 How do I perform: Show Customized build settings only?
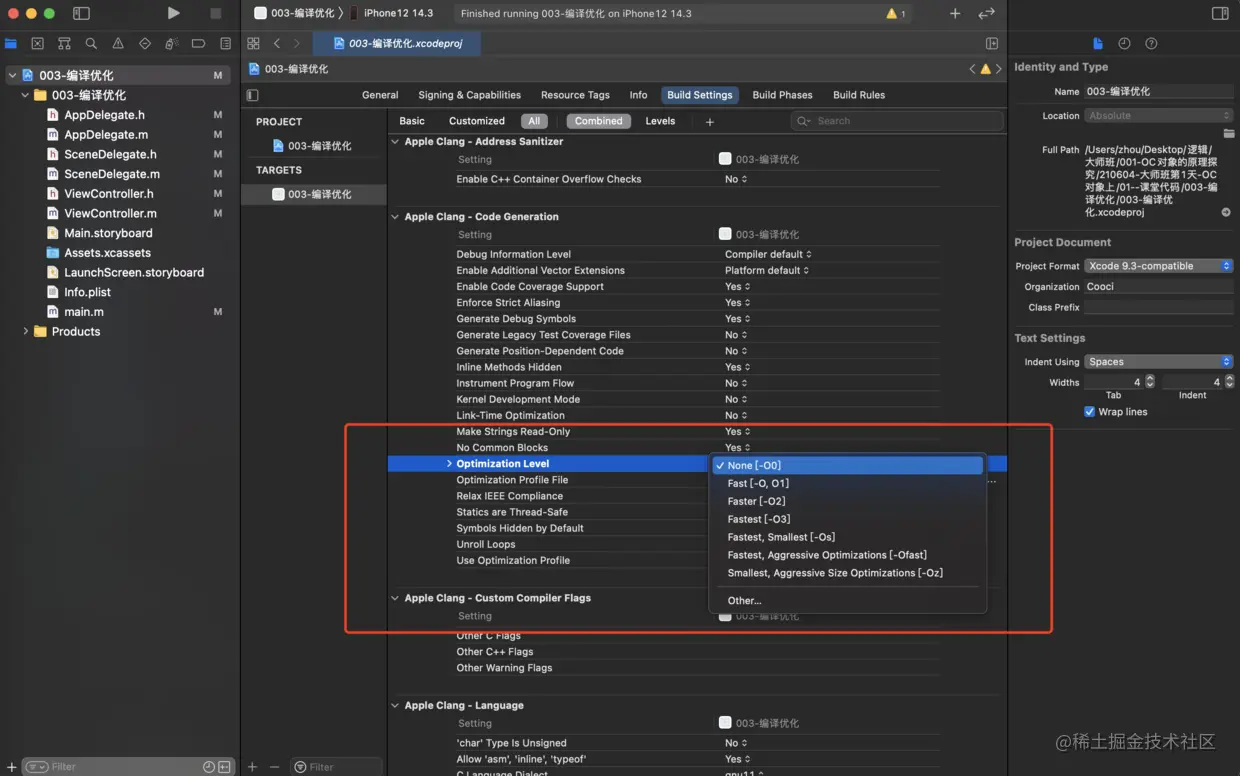tap(477, 121)
